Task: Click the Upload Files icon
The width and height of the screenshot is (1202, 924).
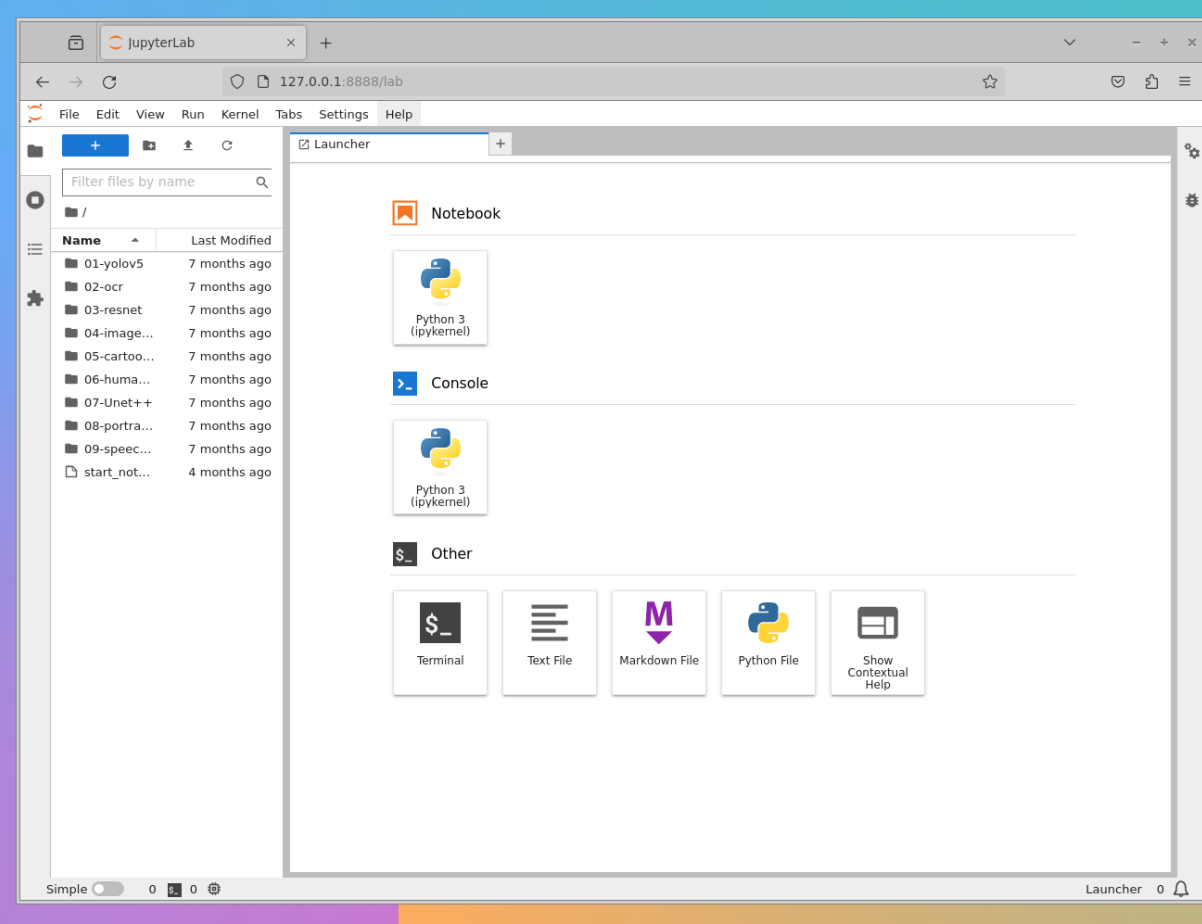Action: click(x=188, y=145)
